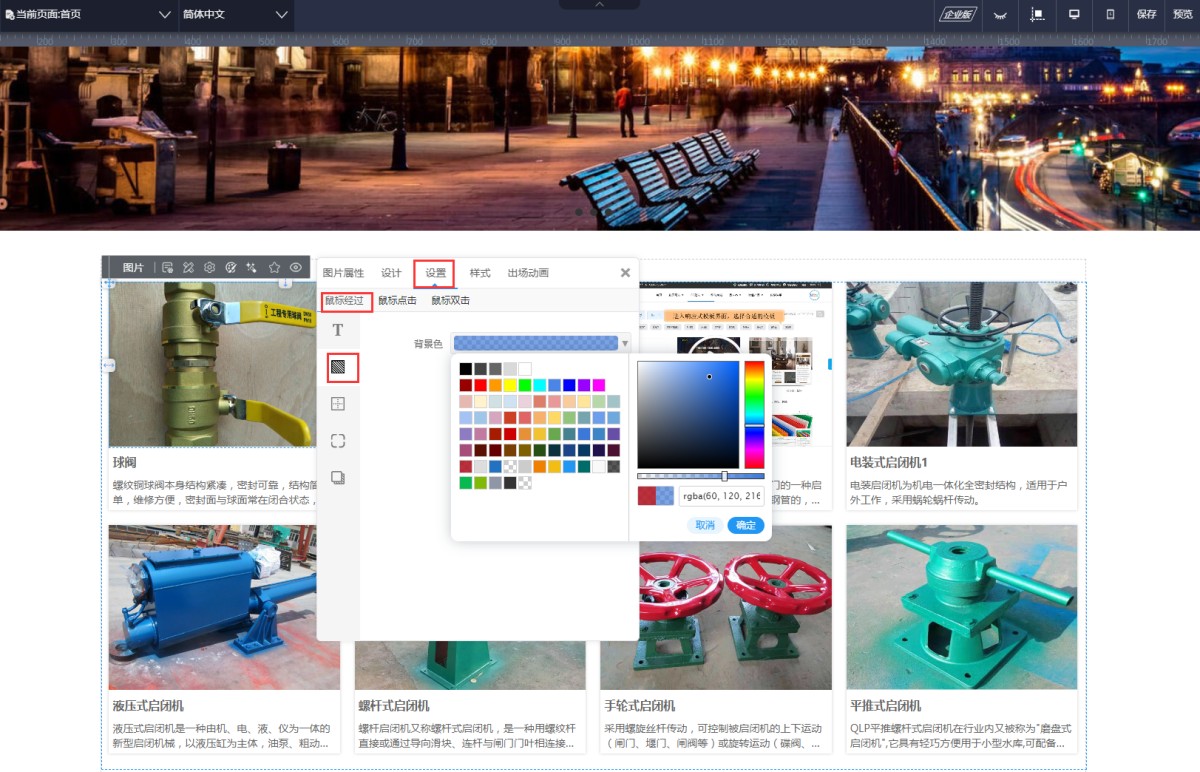Click the 电装式启闭机1 product title
The width and height of the screenshot is (1200, 772).
click(x=889, y=463)
